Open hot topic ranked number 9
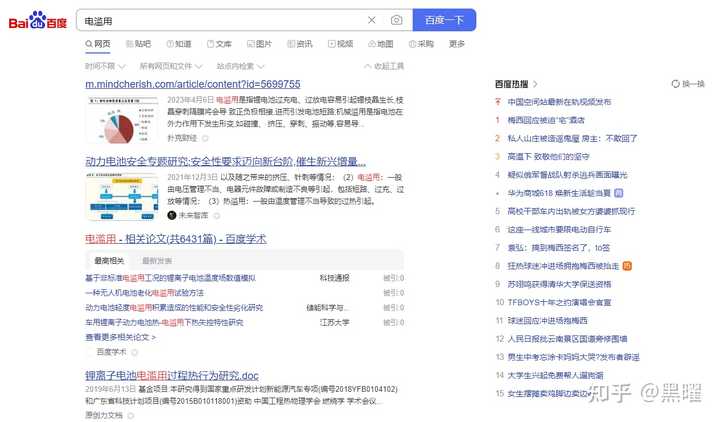Image resolution: width=720 pixels, height=422 pixels. pos(559,284)
